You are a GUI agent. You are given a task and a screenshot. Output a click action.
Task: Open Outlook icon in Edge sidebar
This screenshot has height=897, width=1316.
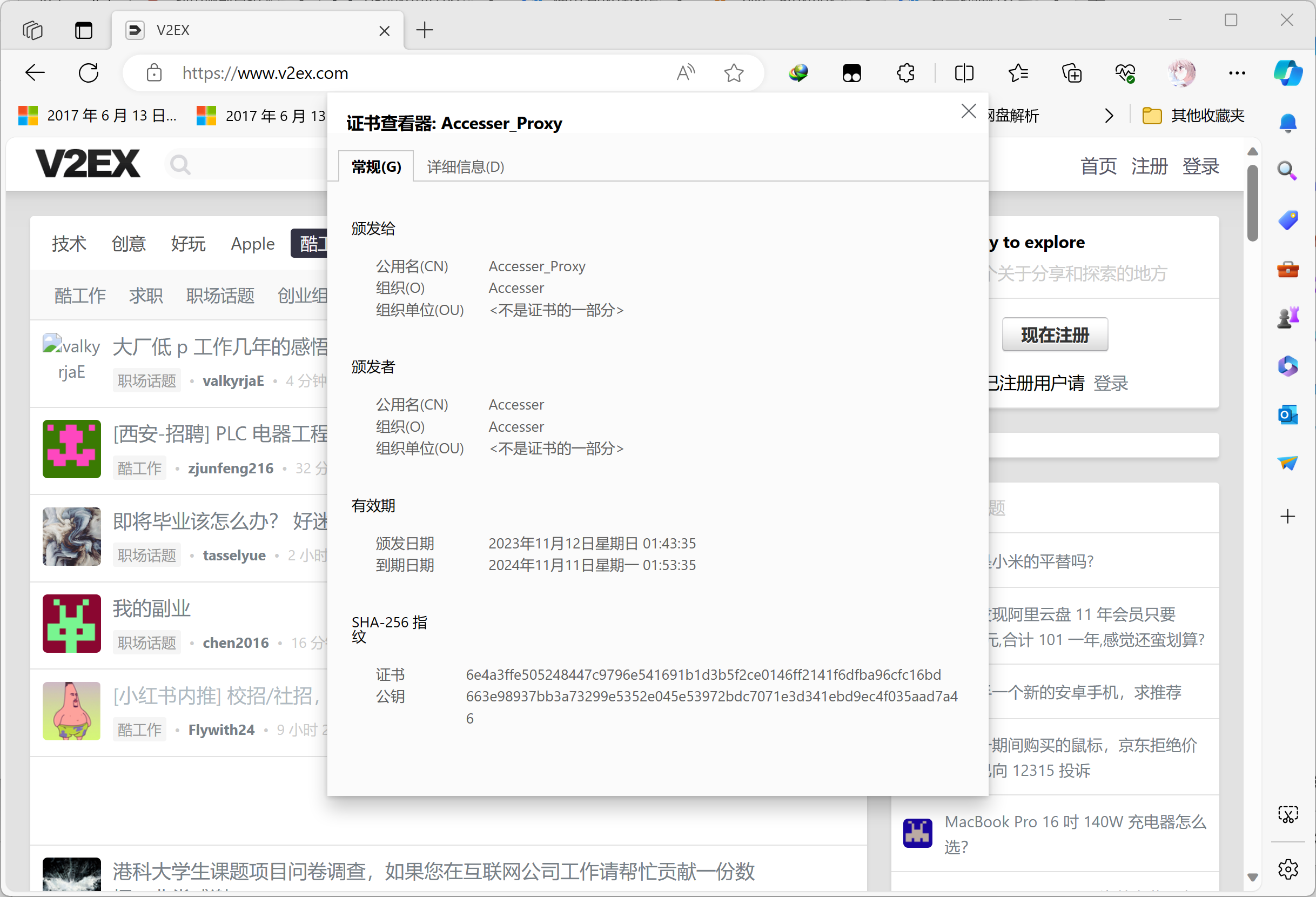pyautogui.click(x=1287, y=415)
